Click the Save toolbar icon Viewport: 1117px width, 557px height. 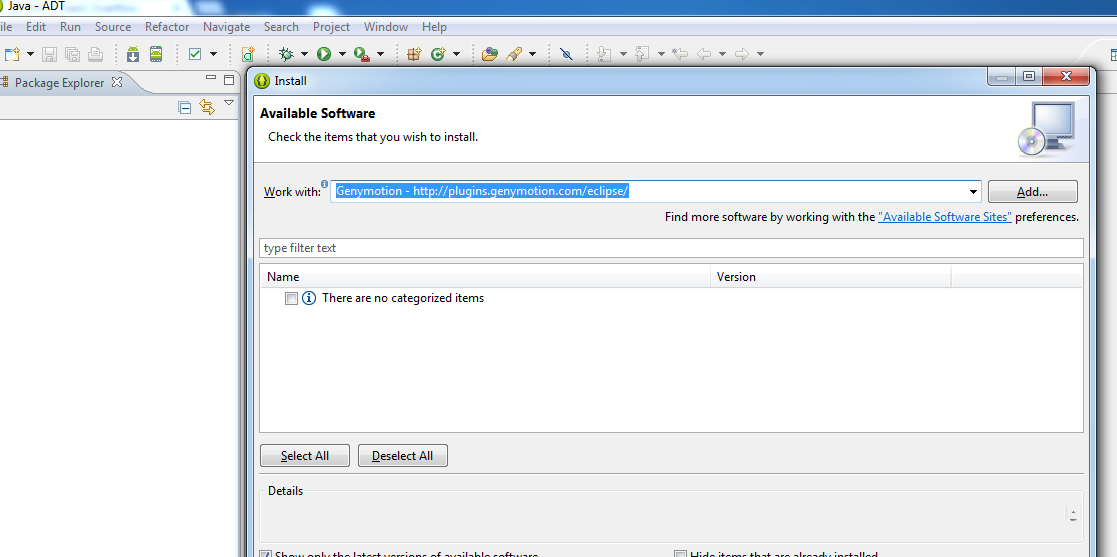pos(49,54)
